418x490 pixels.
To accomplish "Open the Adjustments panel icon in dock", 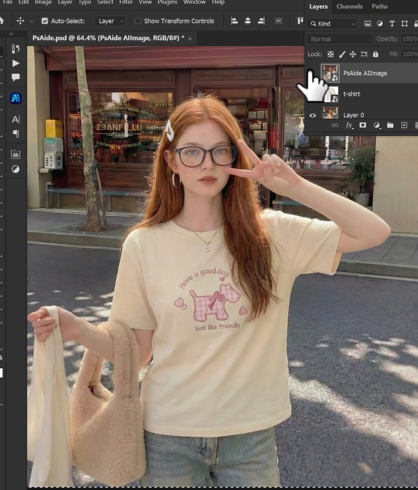I will [16, 169].
